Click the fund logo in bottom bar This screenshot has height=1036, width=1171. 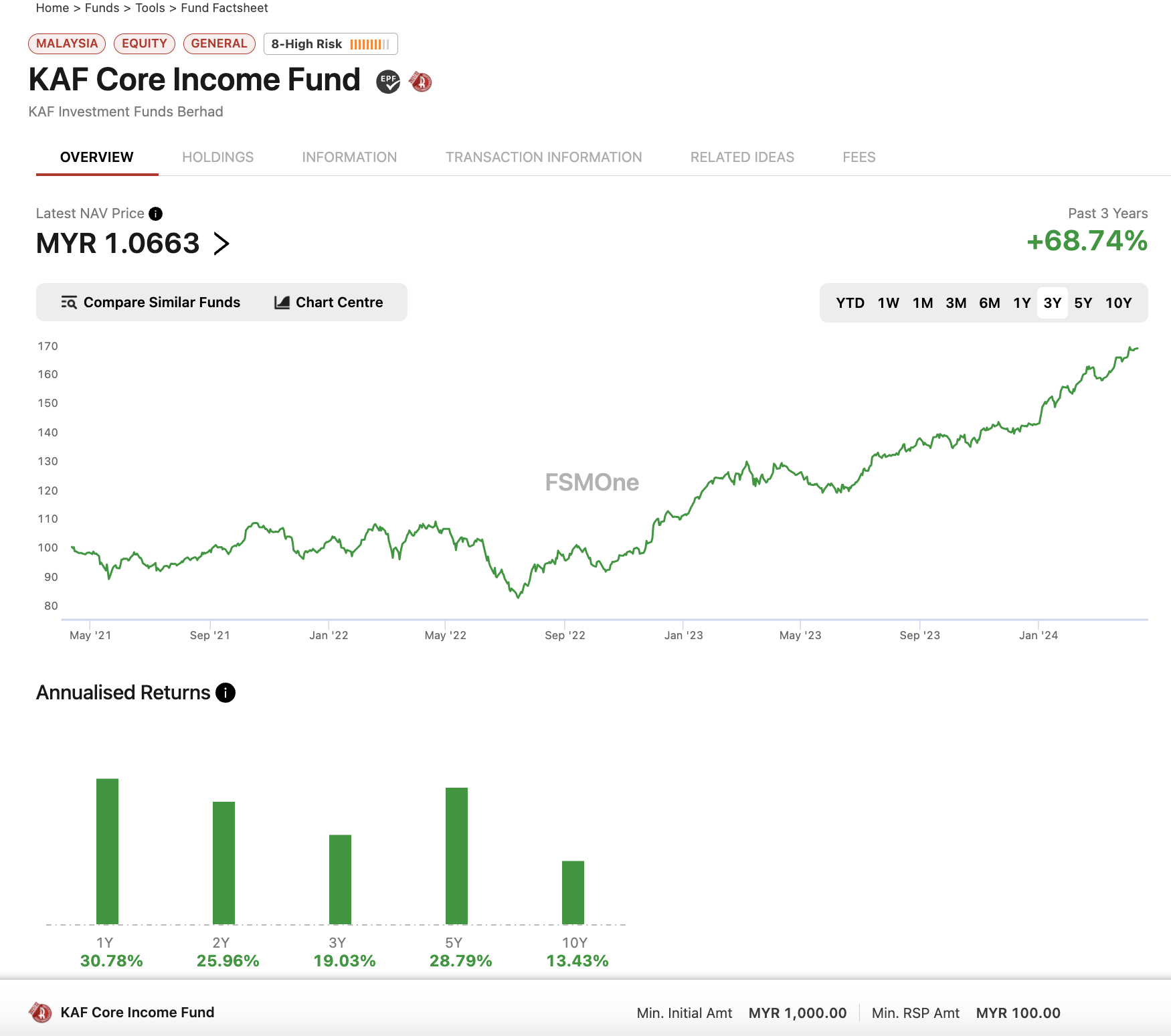click(40, 1013)
